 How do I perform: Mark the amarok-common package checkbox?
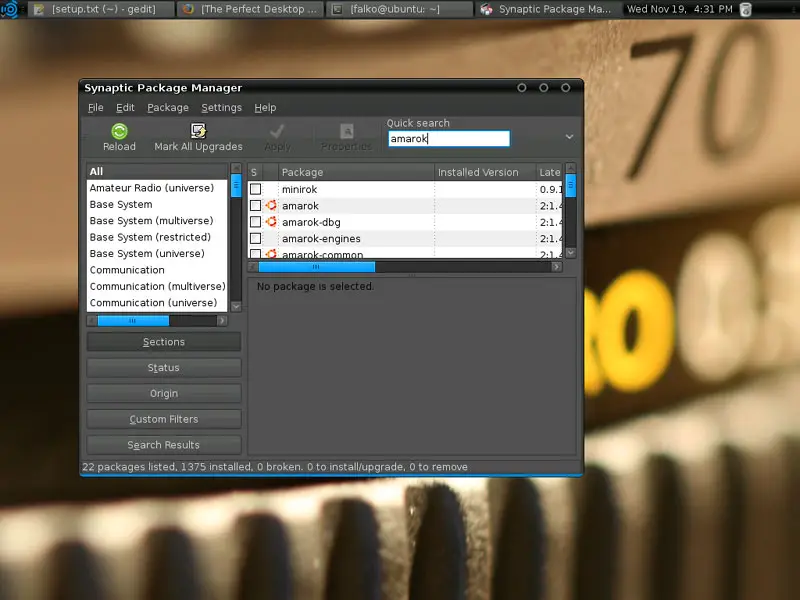tap(256, 254)
